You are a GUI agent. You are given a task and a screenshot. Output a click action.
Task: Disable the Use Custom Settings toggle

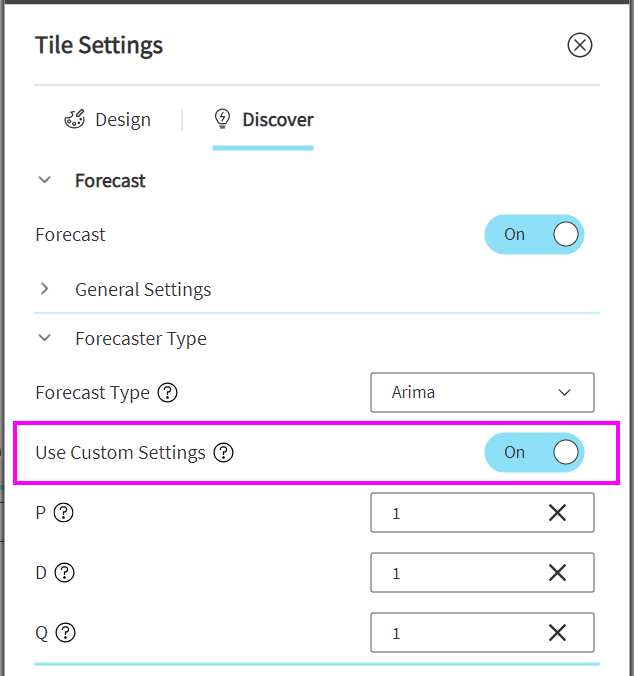pyautogui.click(x=534, y=452)
